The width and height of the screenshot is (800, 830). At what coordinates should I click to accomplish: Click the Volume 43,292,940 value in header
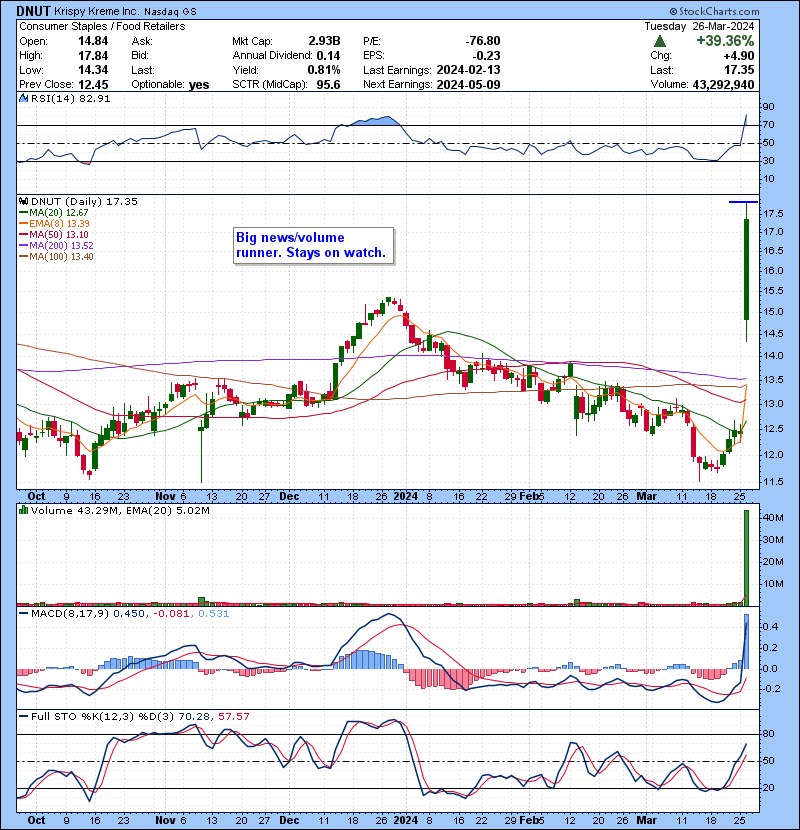[723, 85]
